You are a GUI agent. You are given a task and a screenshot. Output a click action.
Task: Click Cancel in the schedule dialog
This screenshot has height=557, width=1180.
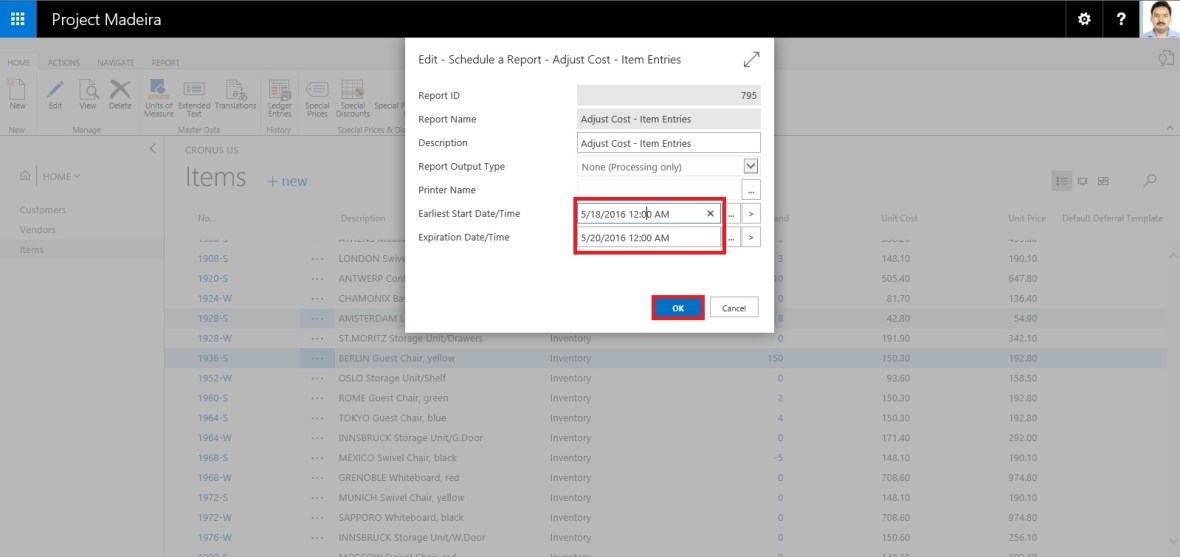coord(734,308)
